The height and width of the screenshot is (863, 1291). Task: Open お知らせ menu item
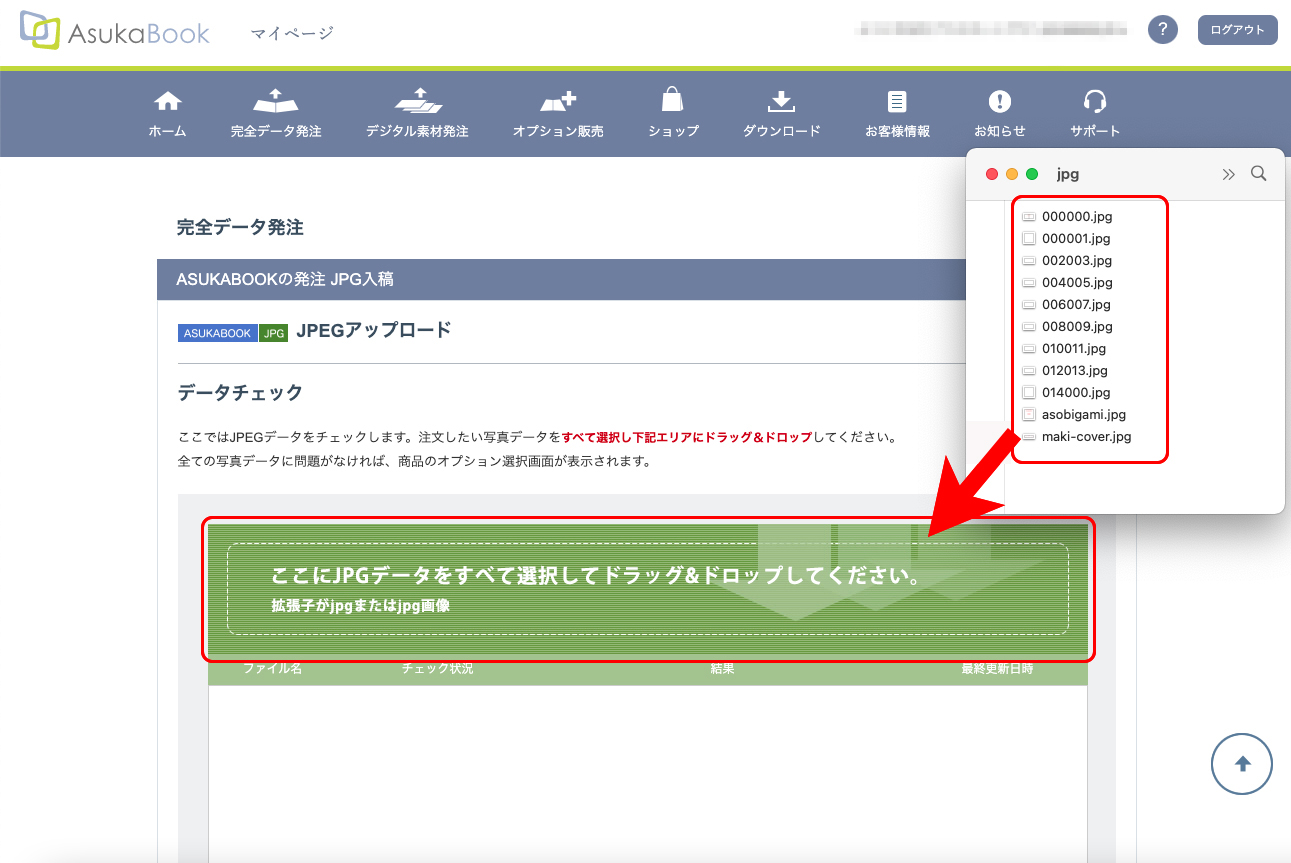pyautogui.click(x=1000, y=114)
